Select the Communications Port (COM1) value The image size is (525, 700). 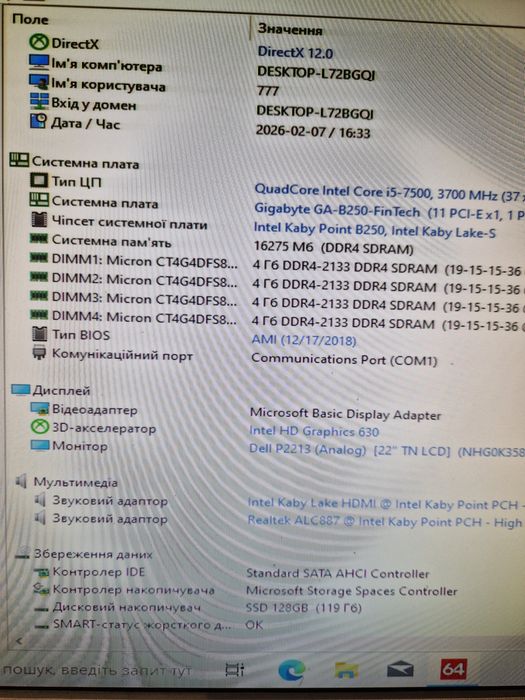coord(344,359)
